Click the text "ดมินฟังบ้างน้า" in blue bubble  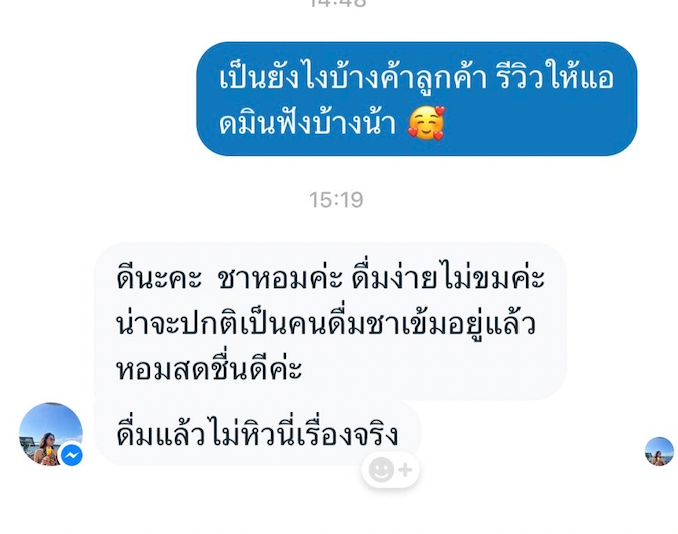click(x=307, y=124)
